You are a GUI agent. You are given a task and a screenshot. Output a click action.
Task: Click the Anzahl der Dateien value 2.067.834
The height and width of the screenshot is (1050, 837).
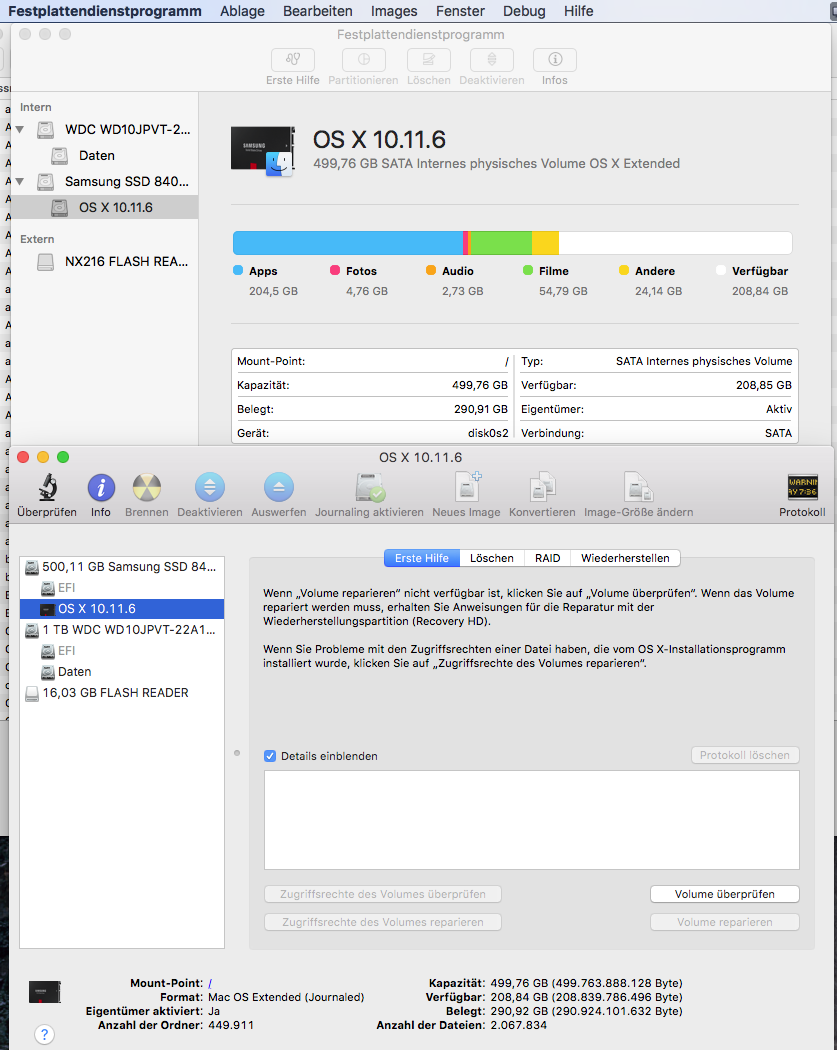tap(518, 1025)
